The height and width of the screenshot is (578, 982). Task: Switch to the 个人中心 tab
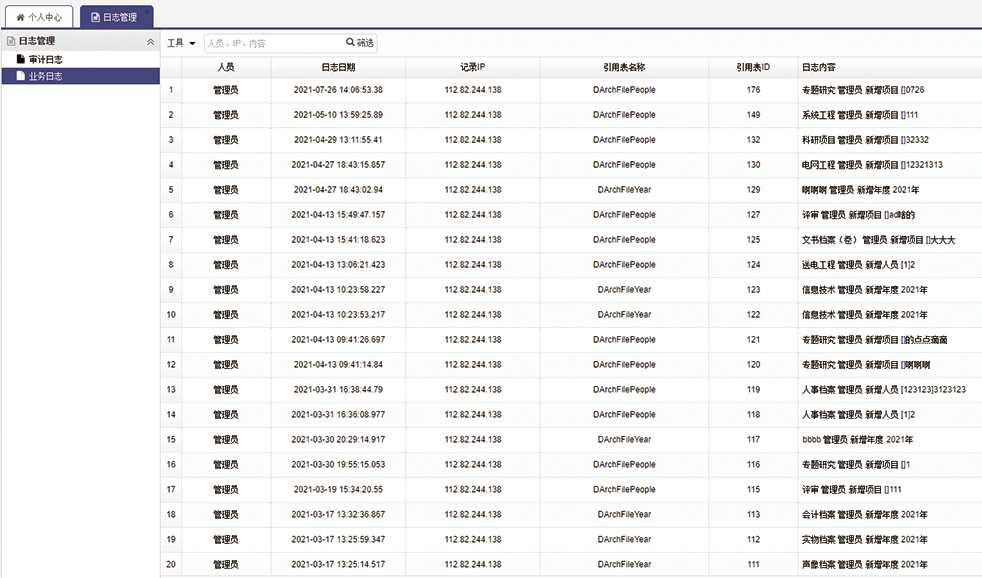[39, 17]
